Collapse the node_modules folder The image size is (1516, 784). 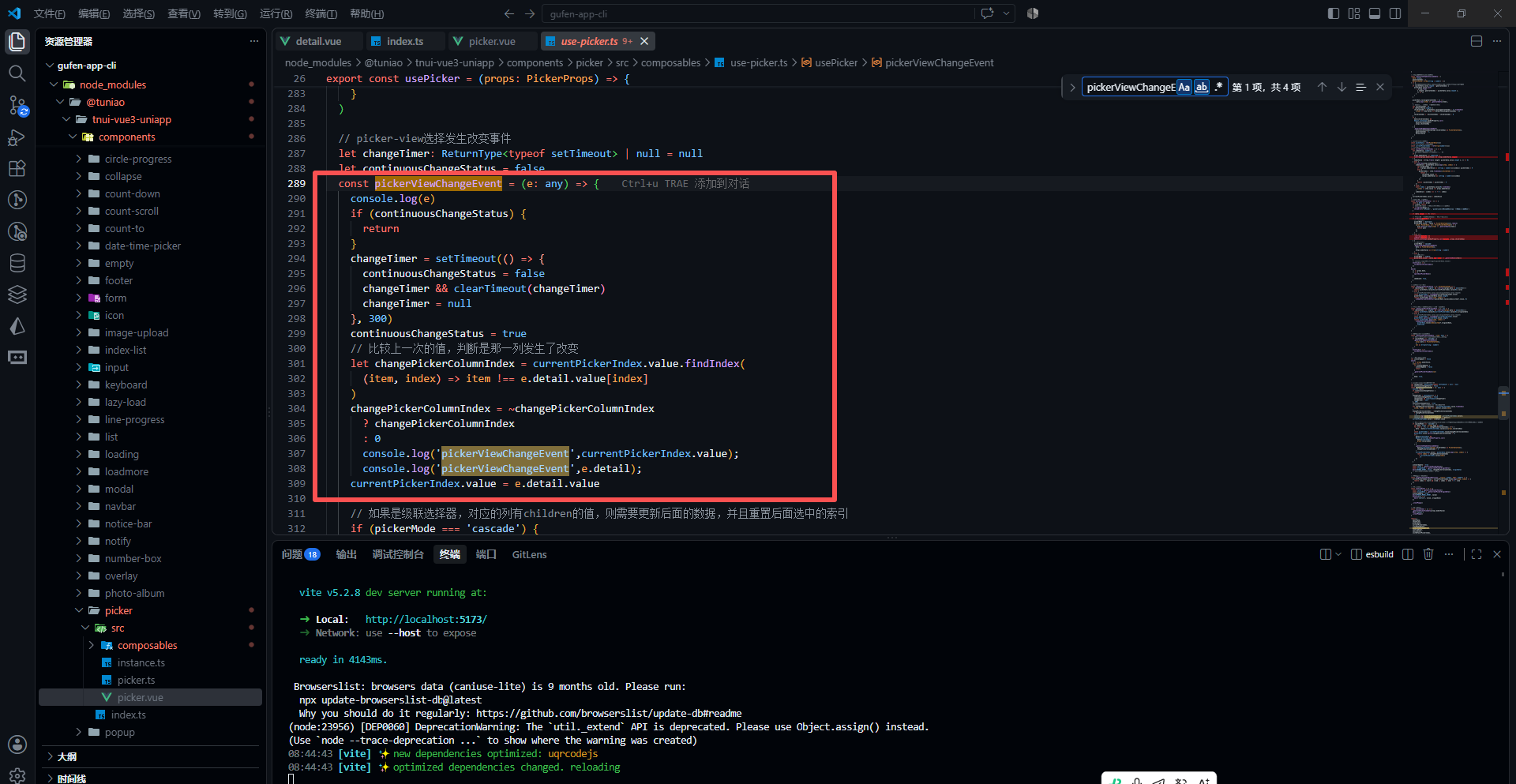(54, 84)
